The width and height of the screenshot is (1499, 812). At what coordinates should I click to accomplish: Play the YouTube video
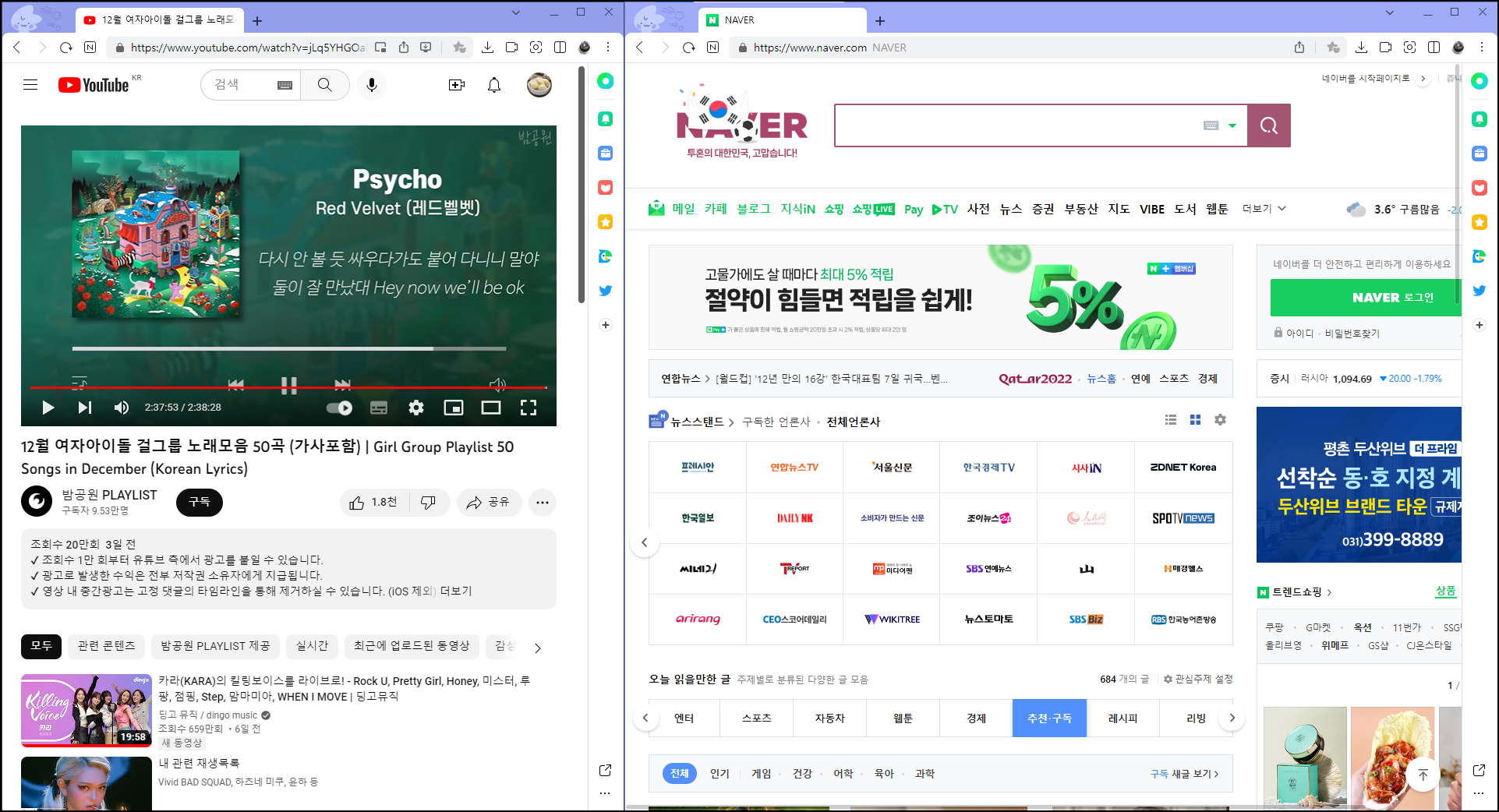coord(48,408)
